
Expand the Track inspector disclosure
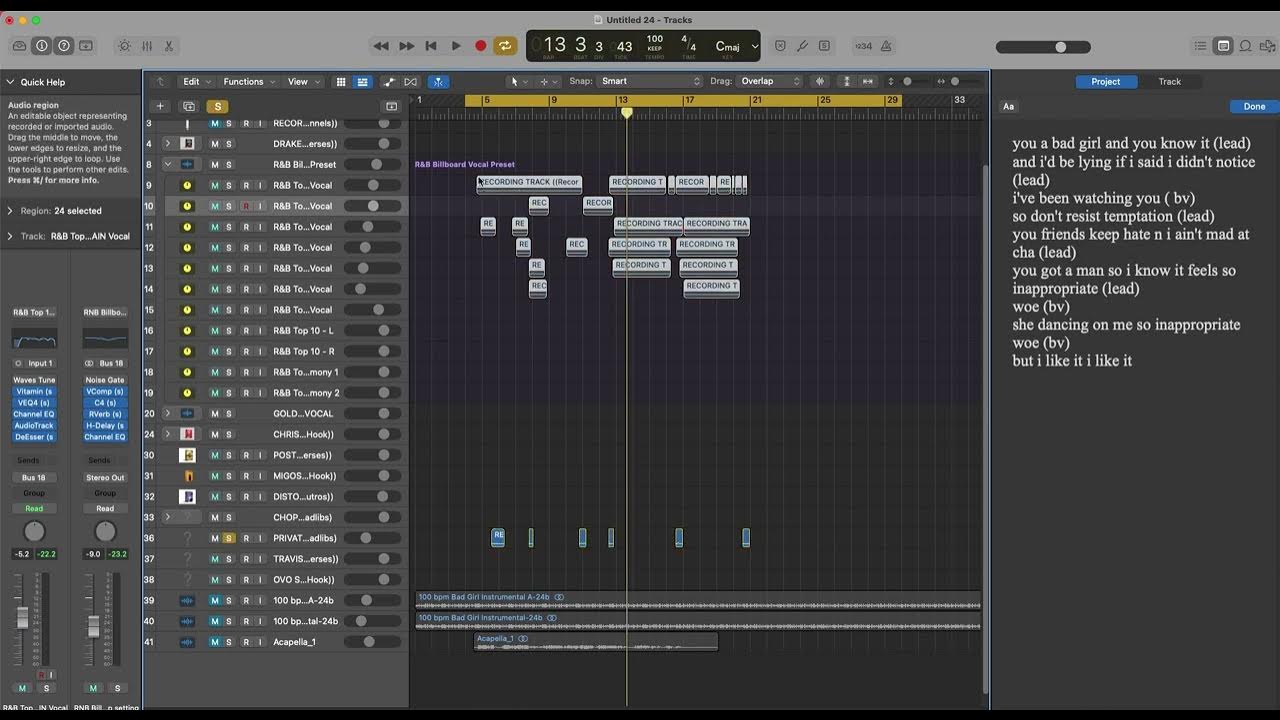(10, 237)
